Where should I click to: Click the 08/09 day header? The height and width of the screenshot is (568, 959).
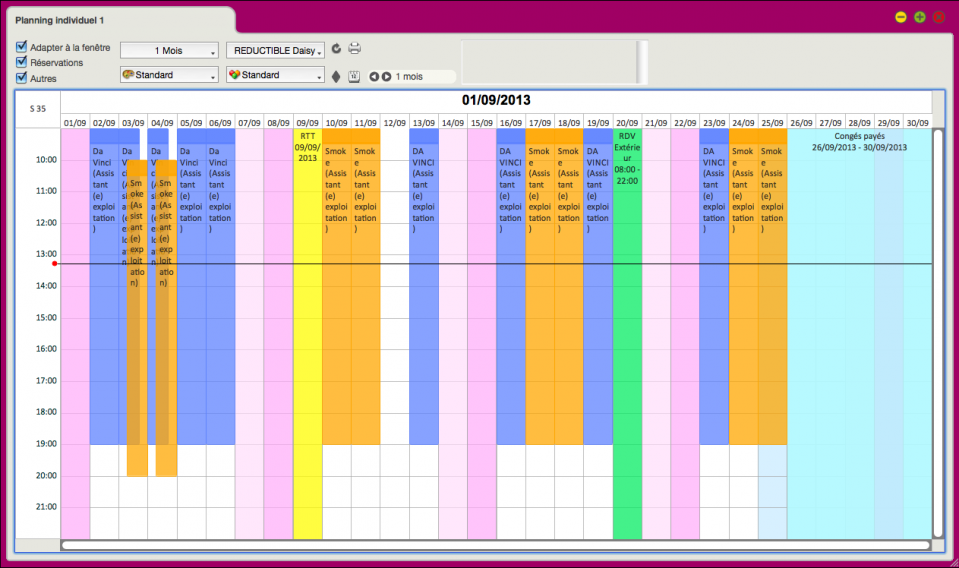click(x=278, y=123)
